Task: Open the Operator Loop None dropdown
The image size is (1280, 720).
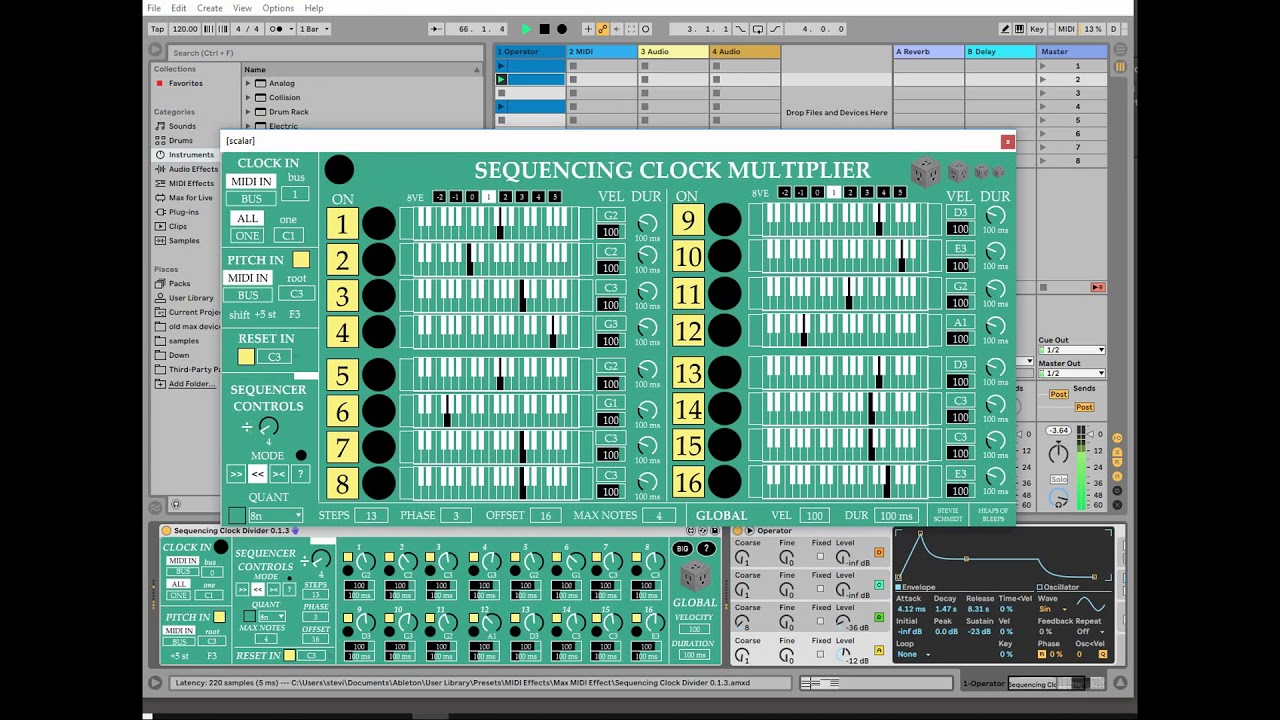Action: [913, 654]
